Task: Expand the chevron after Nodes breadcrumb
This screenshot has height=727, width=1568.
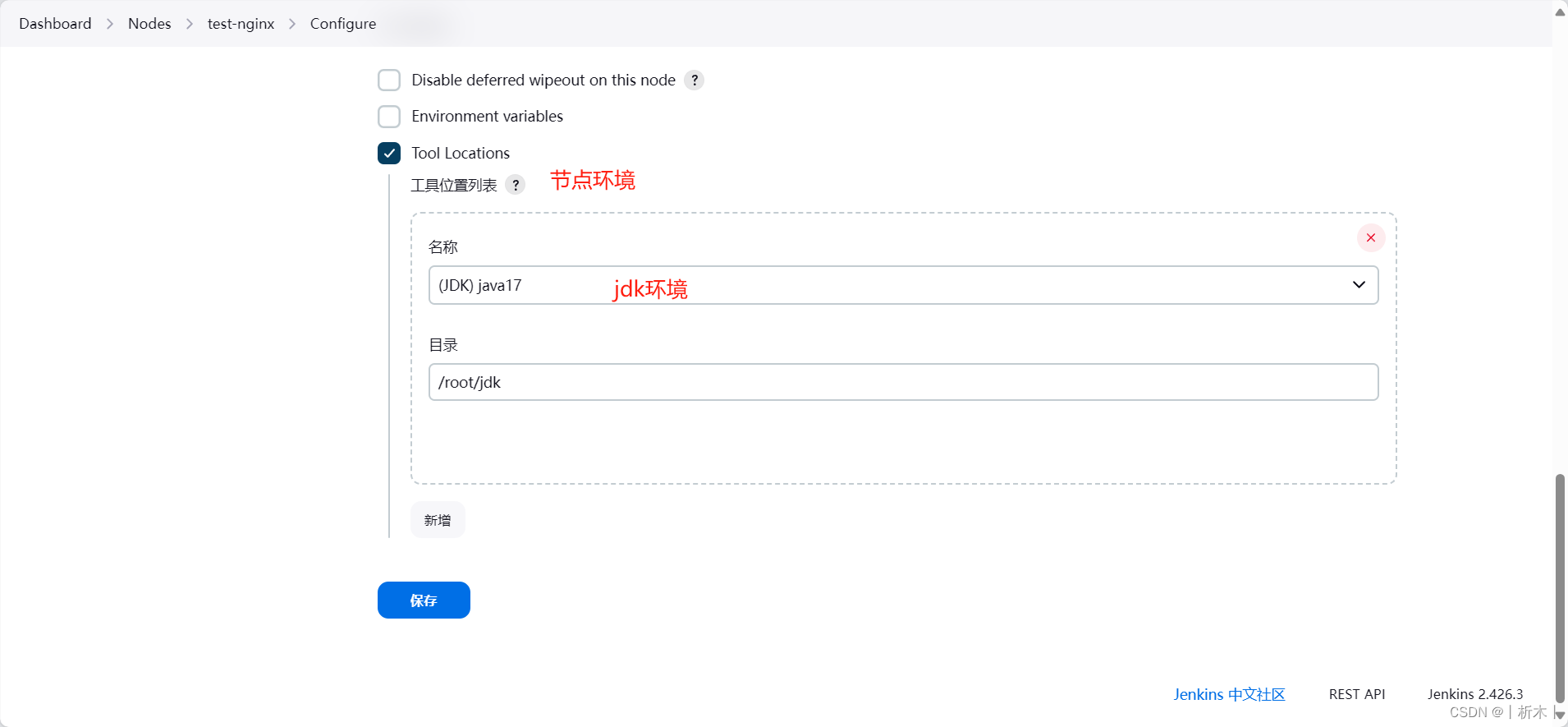Action: tap(190, 24)
